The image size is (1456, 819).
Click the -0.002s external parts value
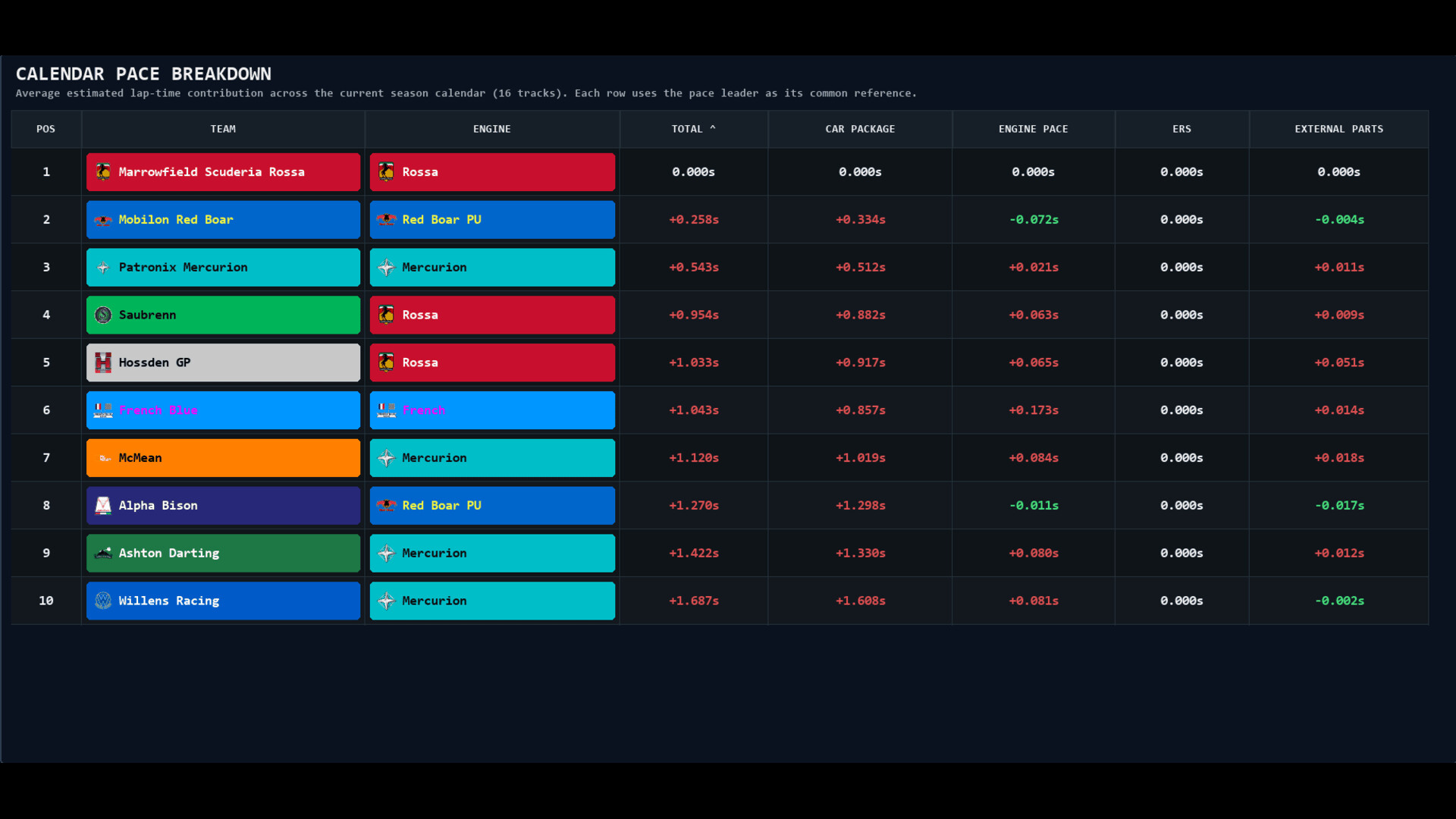(1339, 601)
